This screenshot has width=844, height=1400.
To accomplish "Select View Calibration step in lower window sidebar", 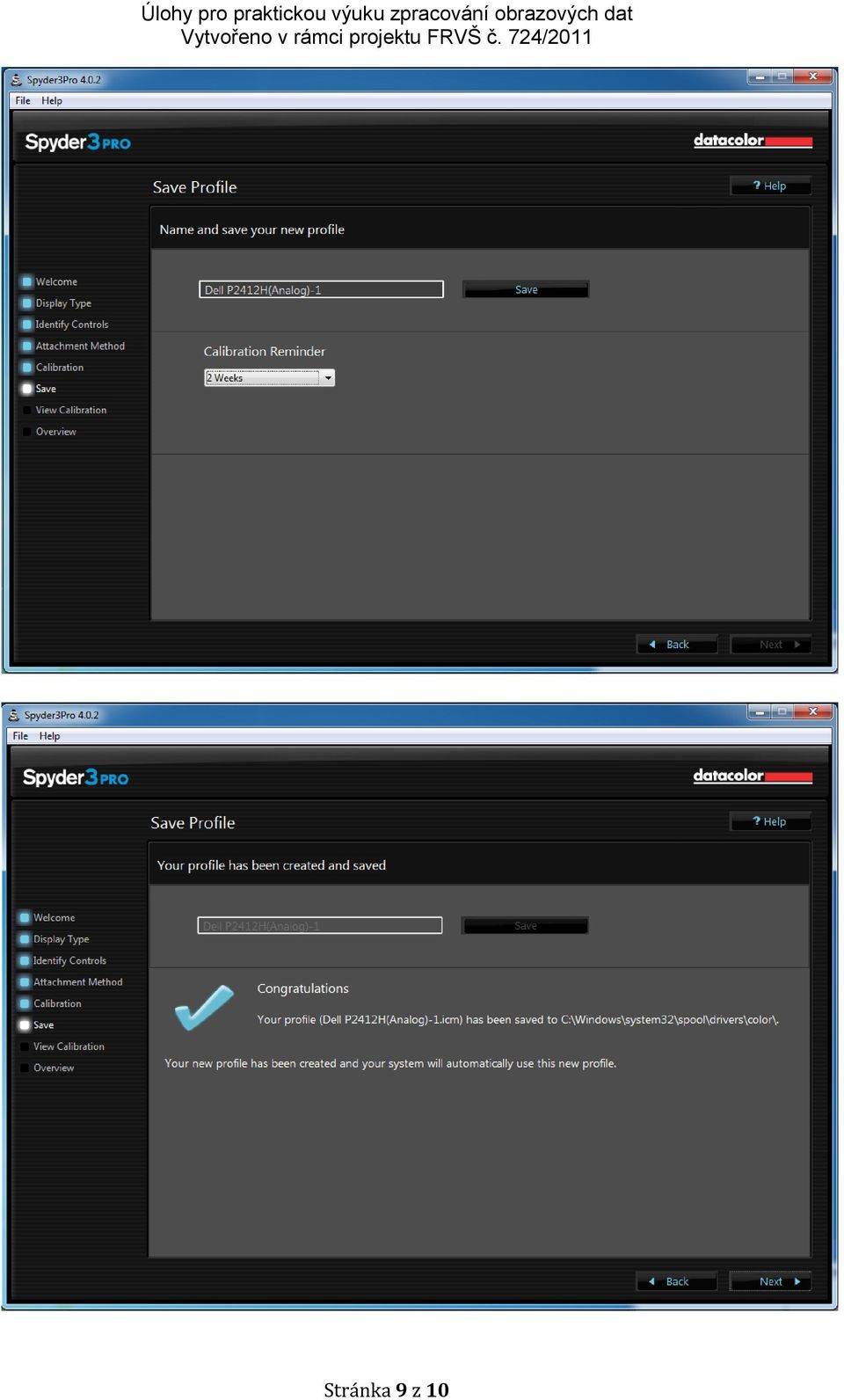I will coord(62,1046).
